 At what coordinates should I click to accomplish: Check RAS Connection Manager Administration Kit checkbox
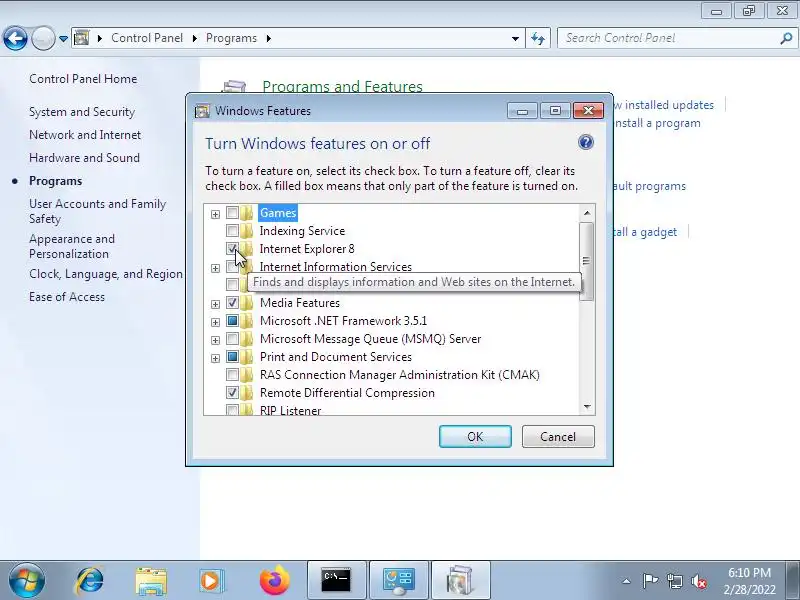(x=232, y=375)
